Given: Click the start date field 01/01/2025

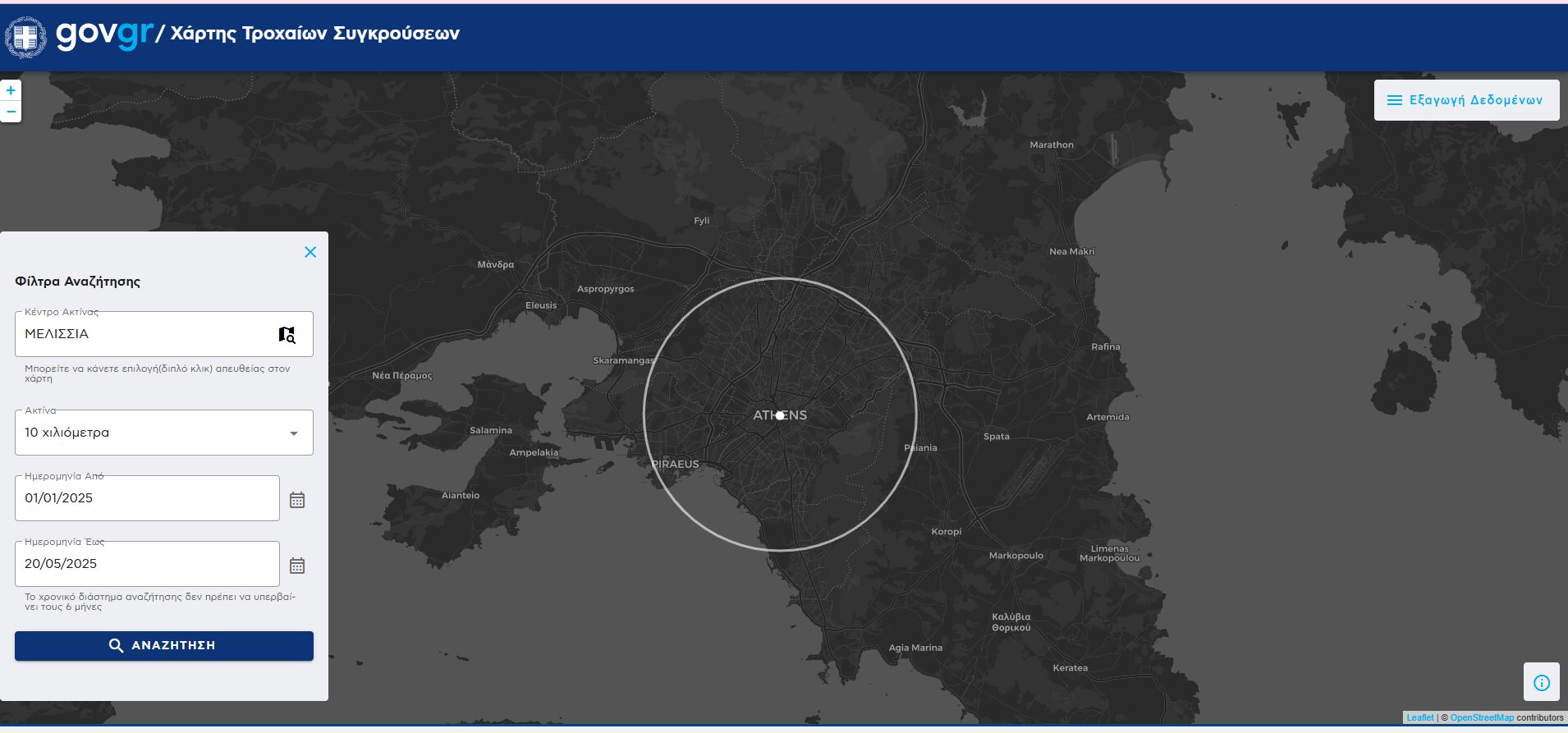Looking at the screenshot, I should (147, 498).
